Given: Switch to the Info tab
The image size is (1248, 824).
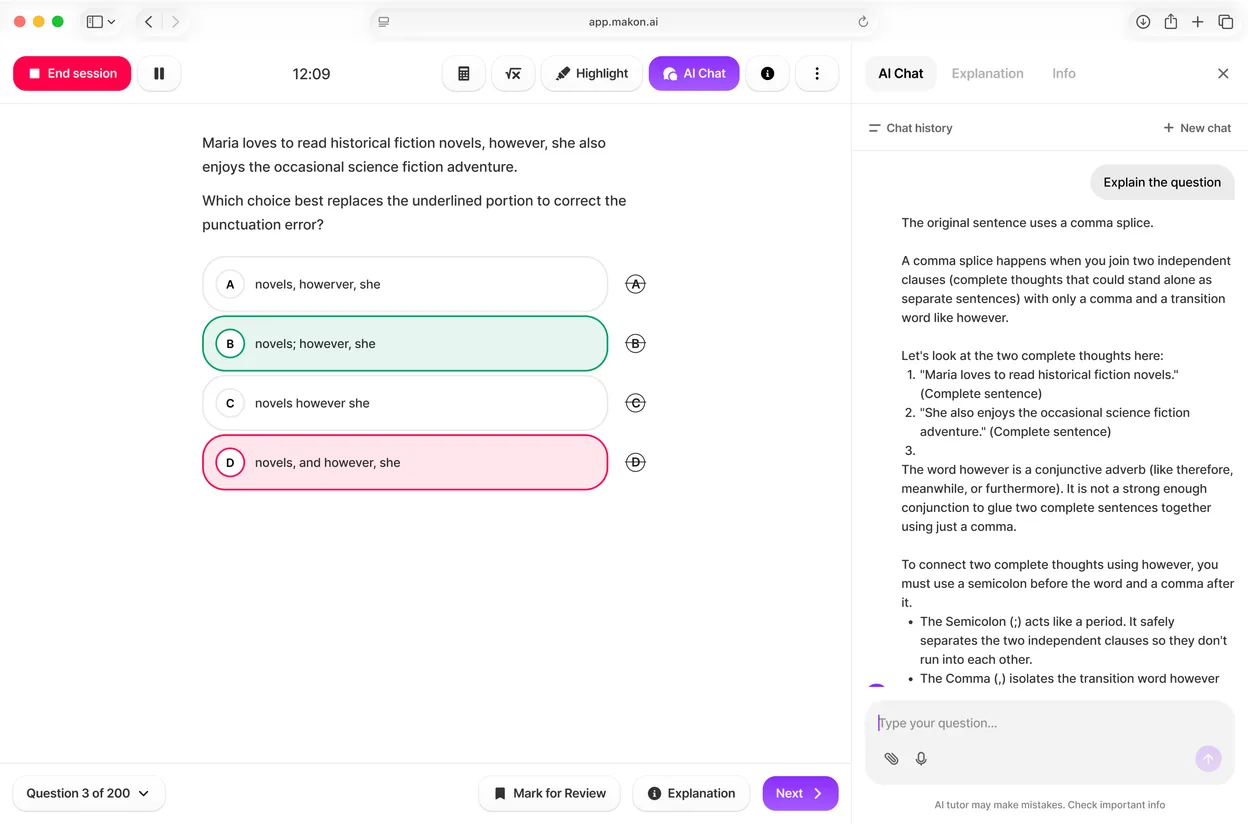Looking at the screenshot, I should click(1064, 73).
